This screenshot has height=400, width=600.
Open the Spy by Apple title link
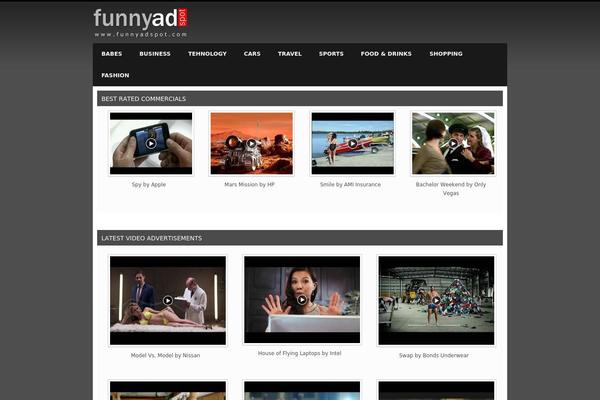(x=149, y=184)
